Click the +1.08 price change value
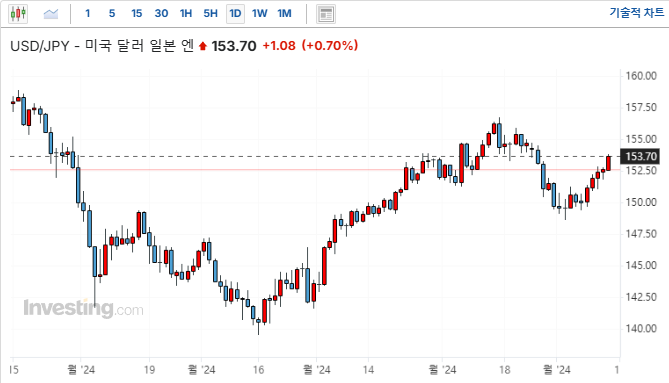 279,46
